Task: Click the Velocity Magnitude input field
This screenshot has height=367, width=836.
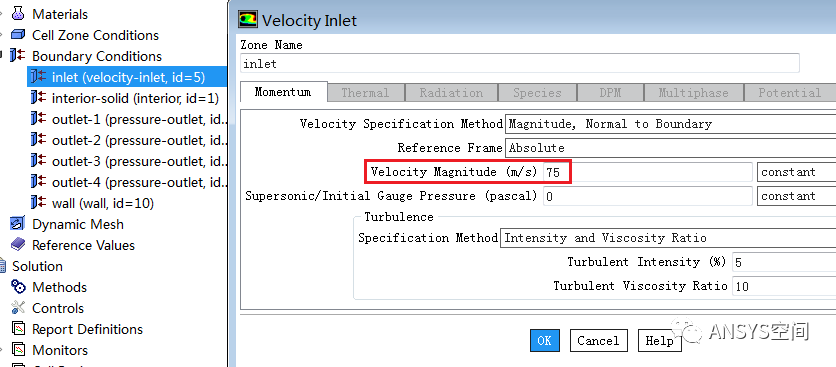Action: tap(647, 172)
